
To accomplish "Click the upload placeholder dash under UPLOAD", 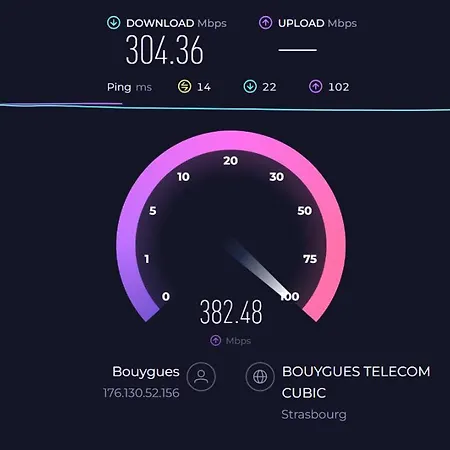I will pos(298,50).
